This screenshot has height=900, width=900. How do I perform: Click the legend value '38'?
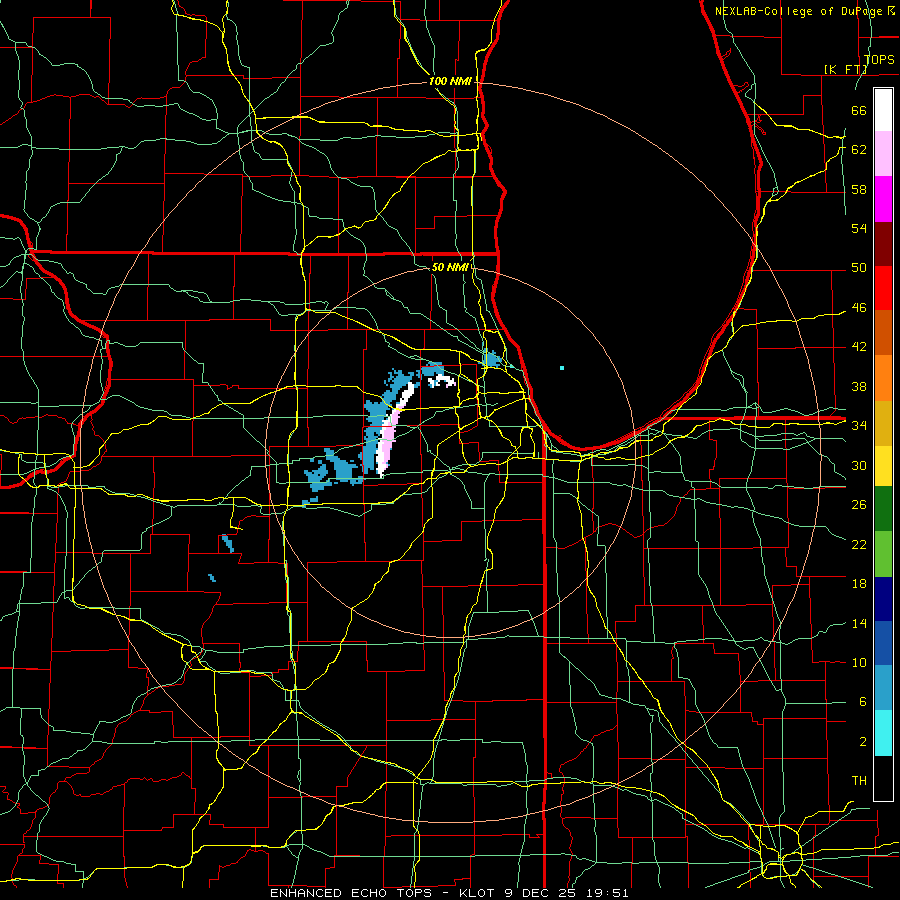(859, 386)
